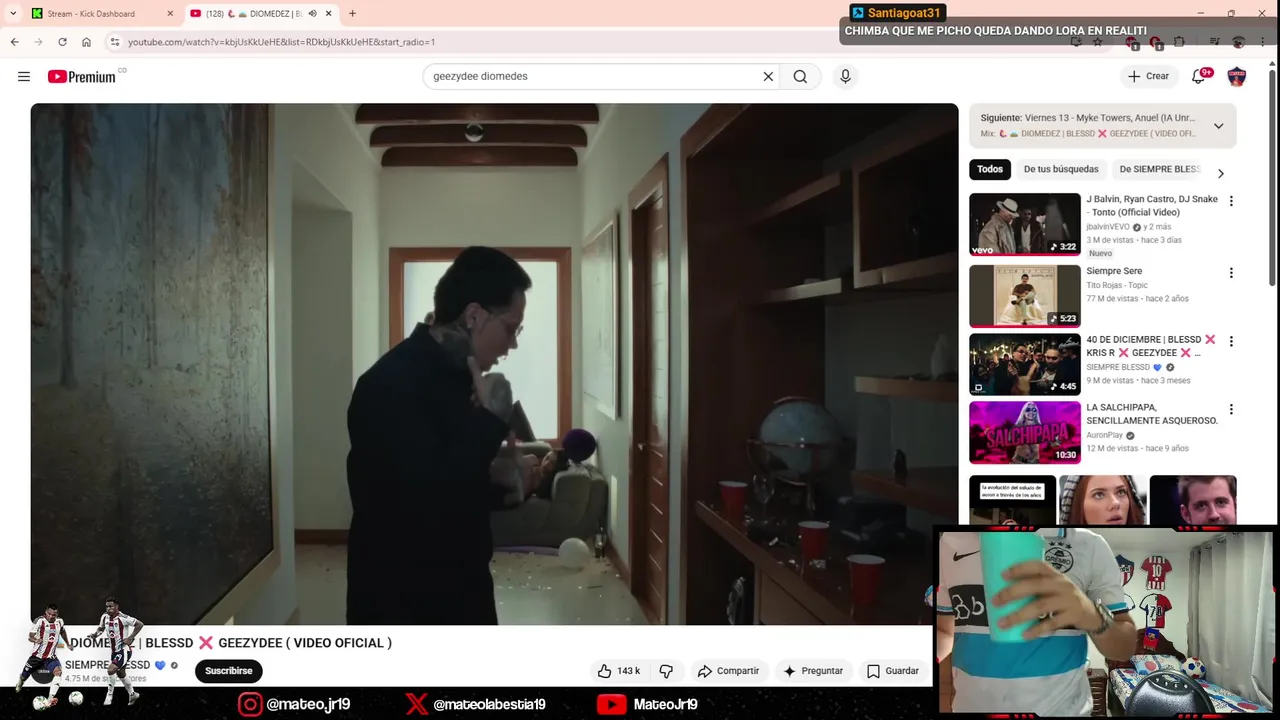Image resolution: width=1280 pixels, height=720 pixels.
Task: Open a new browser tab
Action: [352, 14]
